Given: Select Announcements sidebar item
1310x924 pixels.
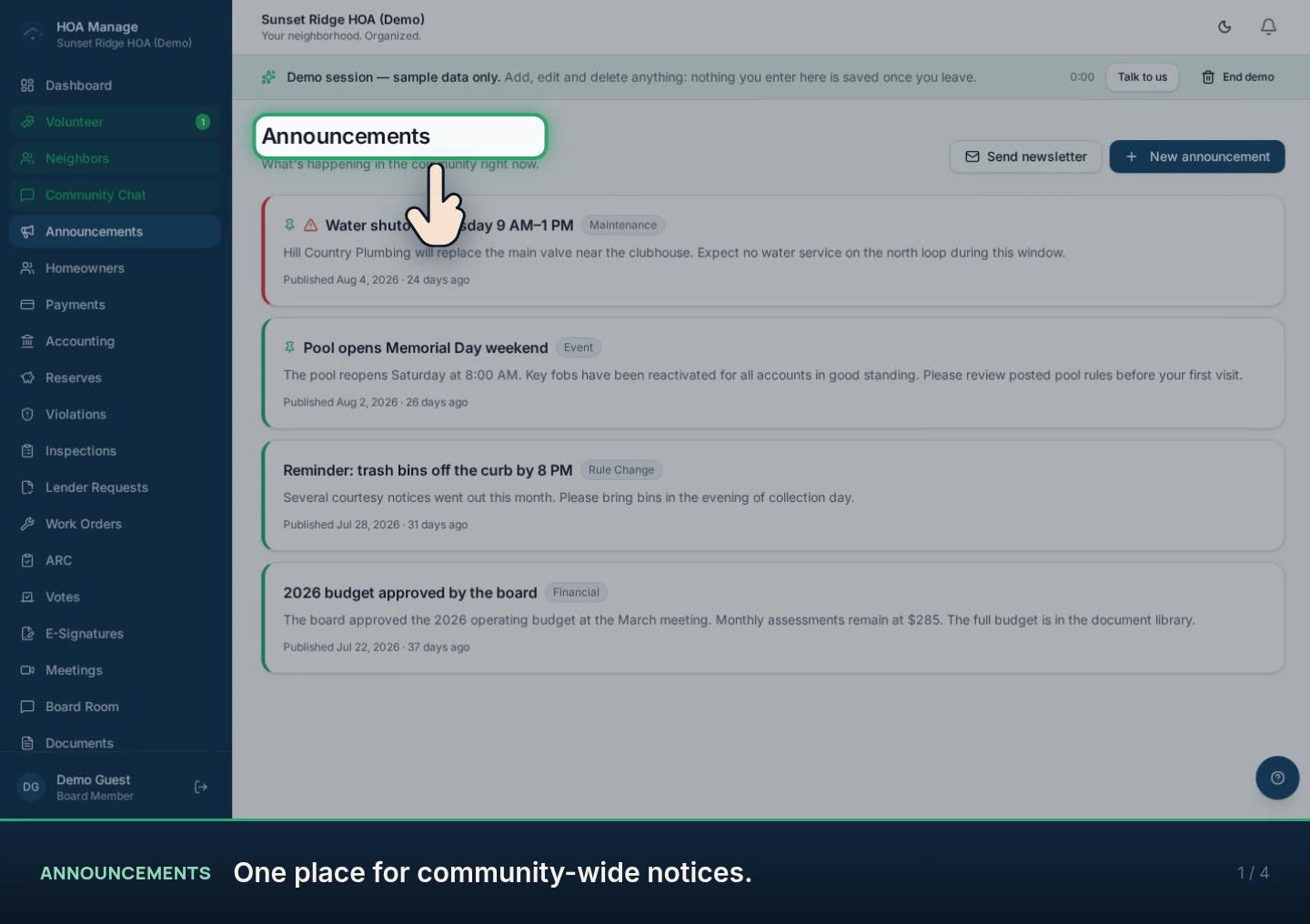Looking at the screenshot, I should 116,231.
